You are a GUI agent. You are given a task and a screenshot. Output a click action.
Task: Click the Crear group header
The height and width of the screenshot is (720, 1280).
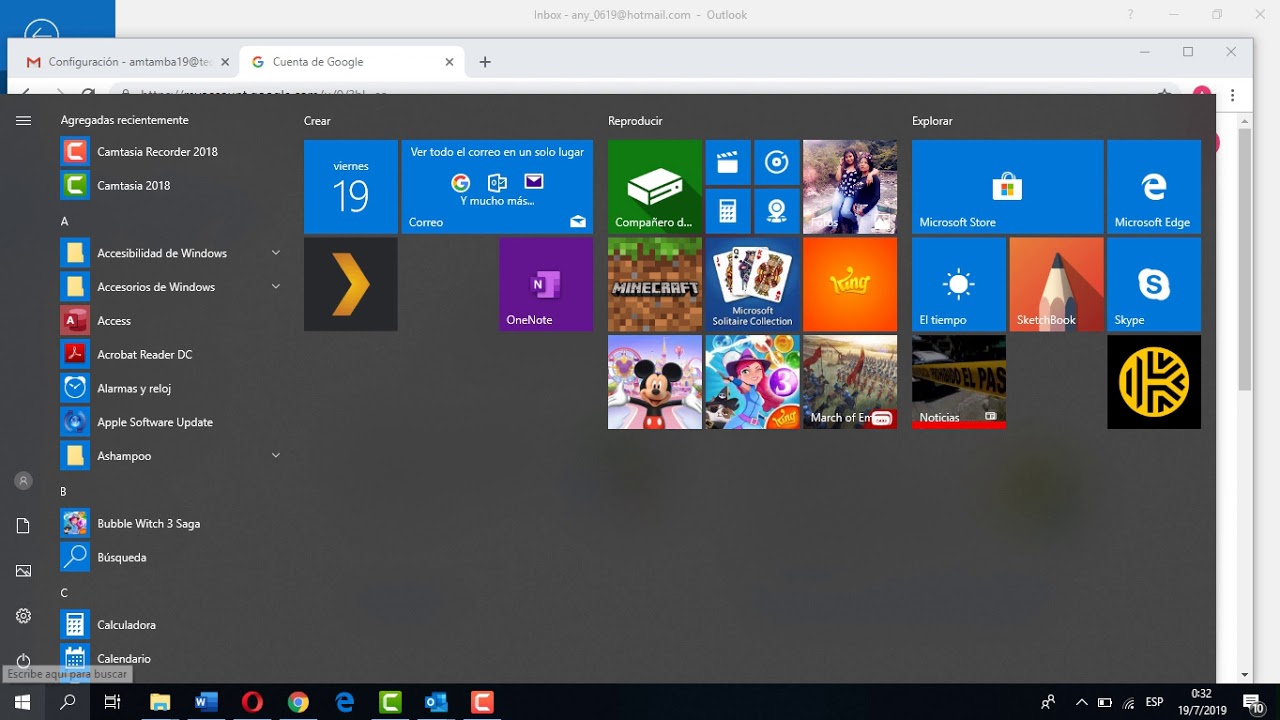pyautogui.click(x=317, y=121)
